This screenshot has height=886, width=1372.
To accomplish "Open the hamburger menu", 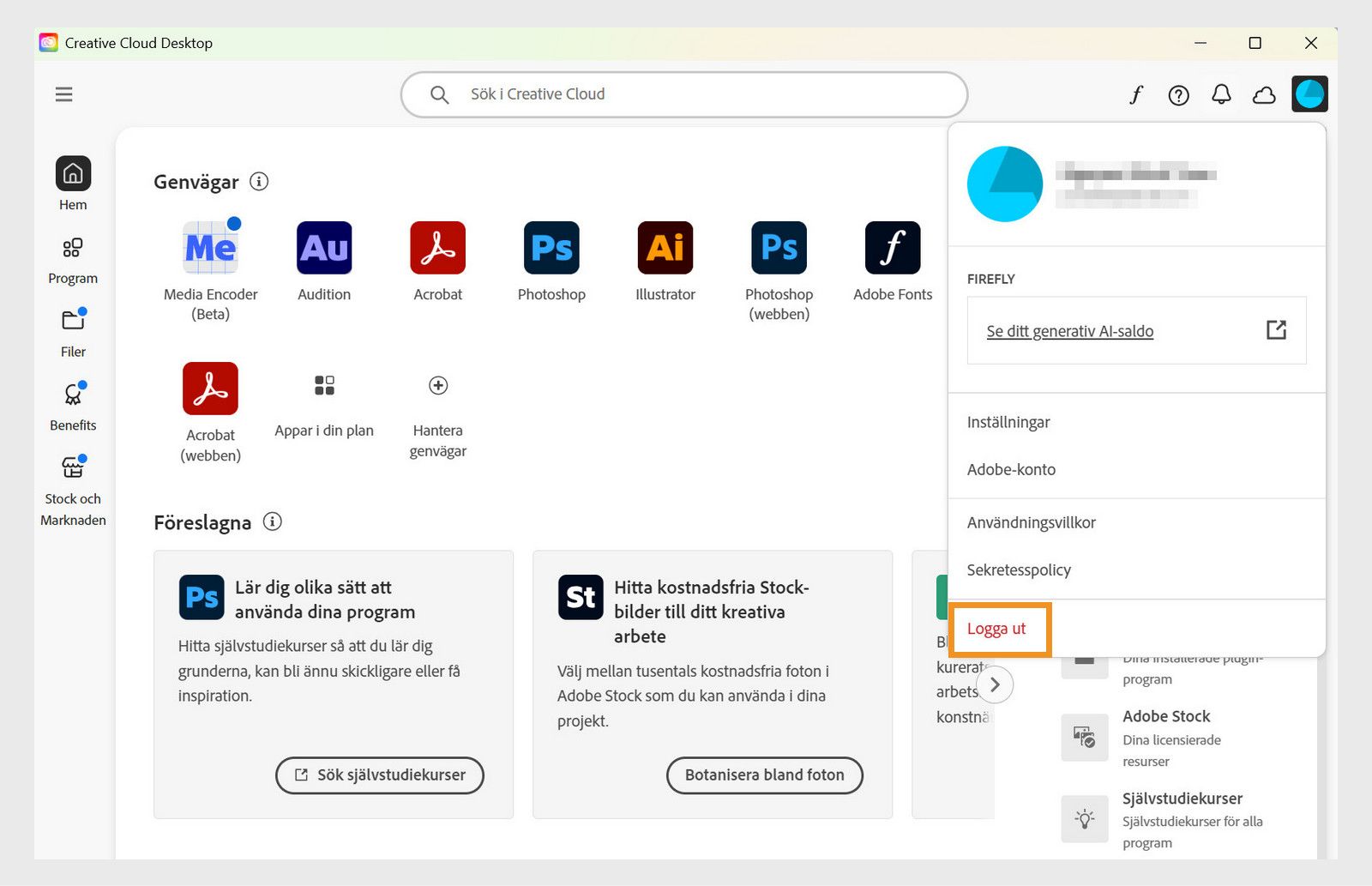I will (x=63, y=93).
